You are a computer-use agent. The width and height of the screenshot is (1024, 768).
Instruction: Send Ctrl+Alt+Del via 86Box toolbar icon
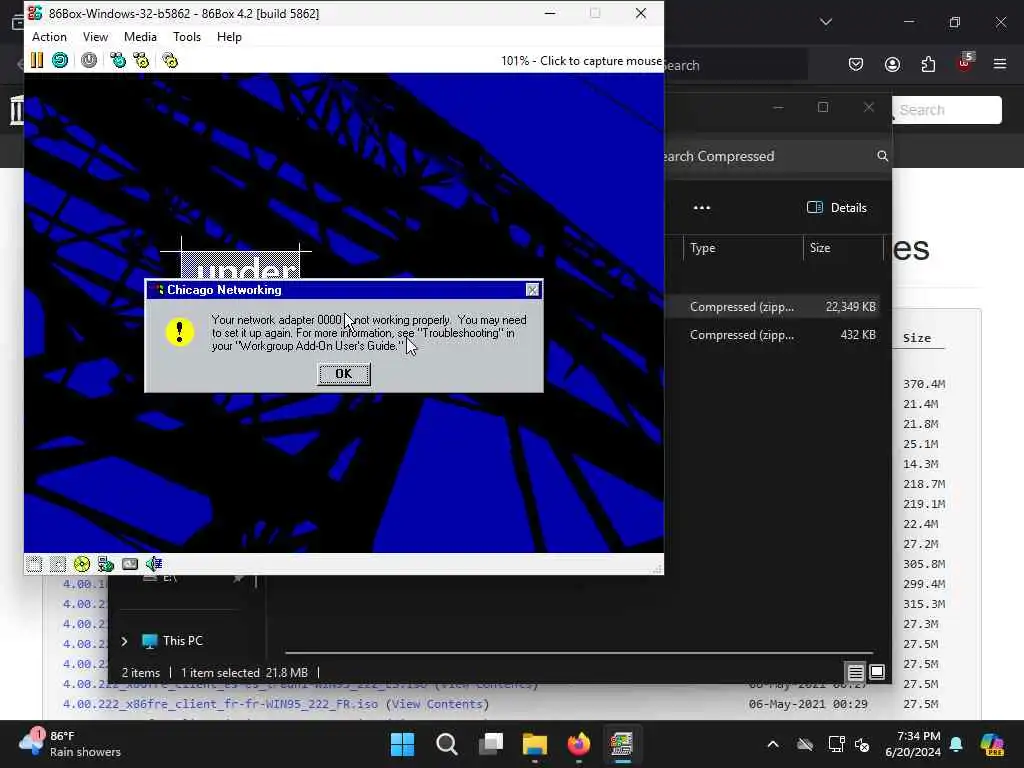pos(118,61)
